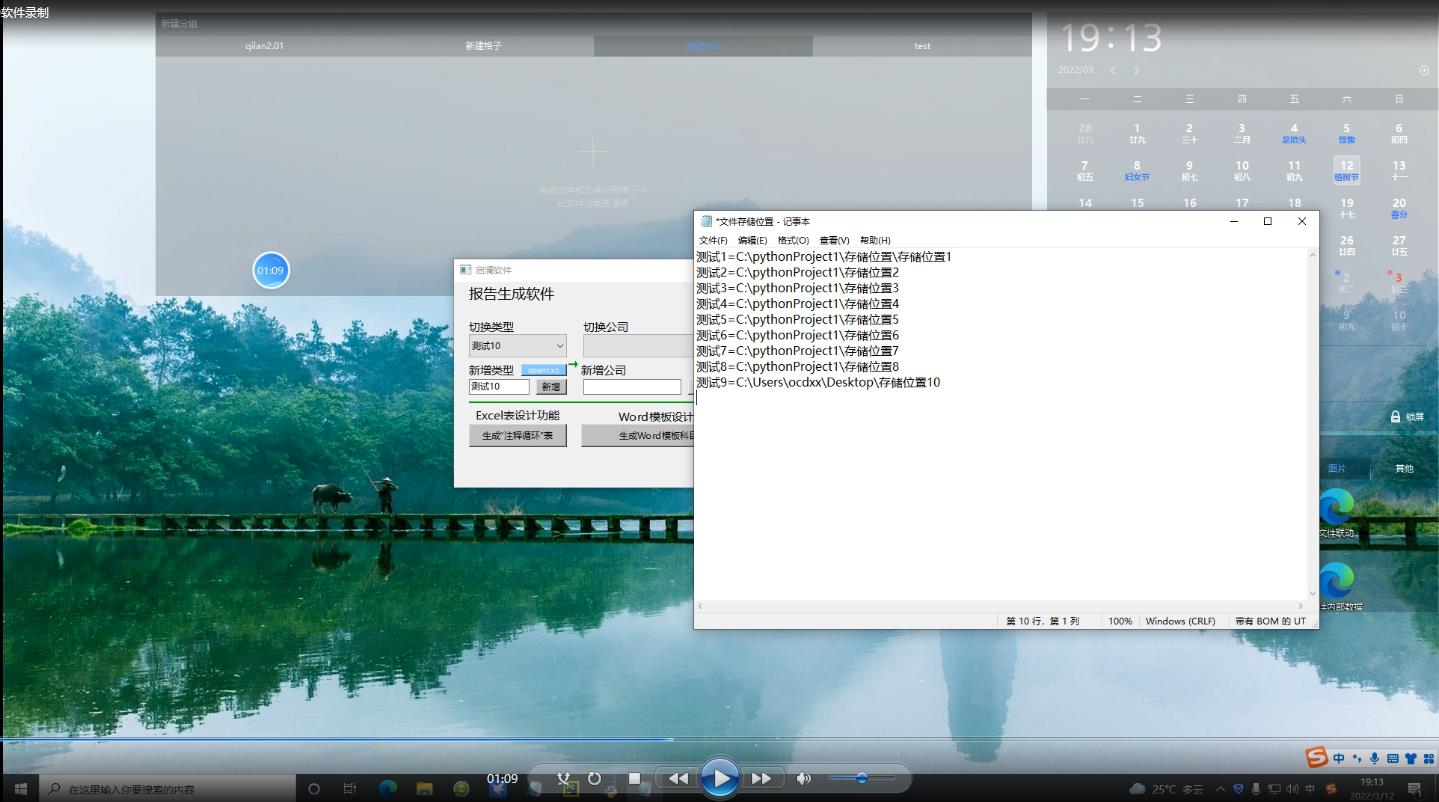The width and height of the screenshot is (1439, 802).
Task: Click the Next/fast-forward playback button
Action: (x=761, y=778)
